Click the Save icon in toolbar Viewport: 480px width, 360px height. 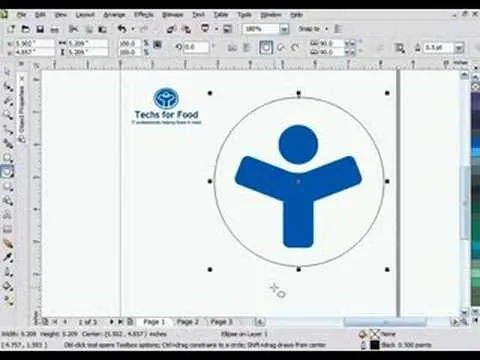tap(40, 29)
